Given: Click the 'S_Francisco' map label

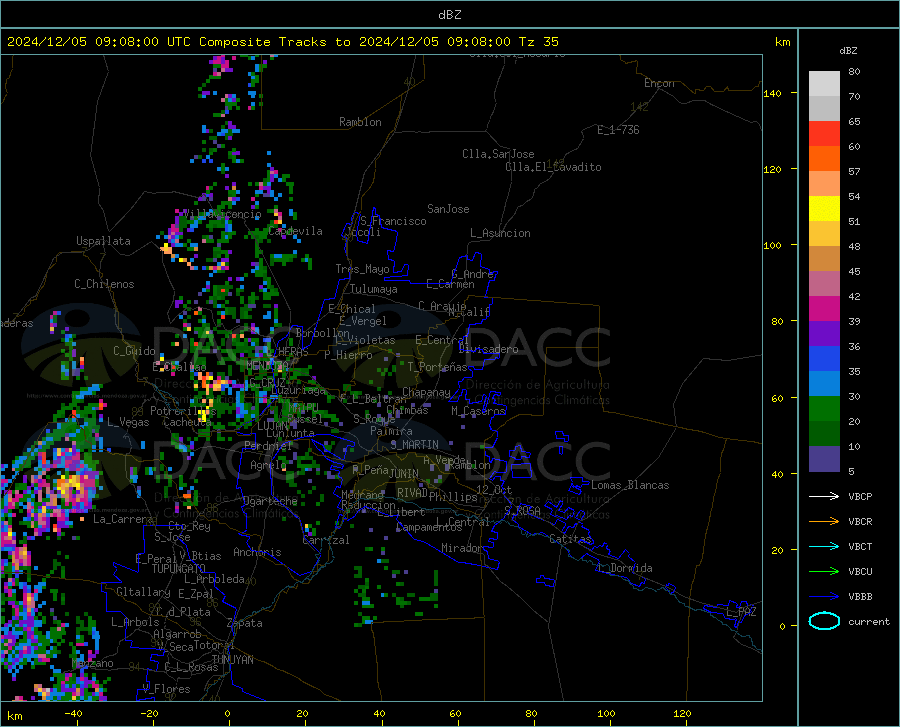Looking at the screenshot, I should [393, 221].
